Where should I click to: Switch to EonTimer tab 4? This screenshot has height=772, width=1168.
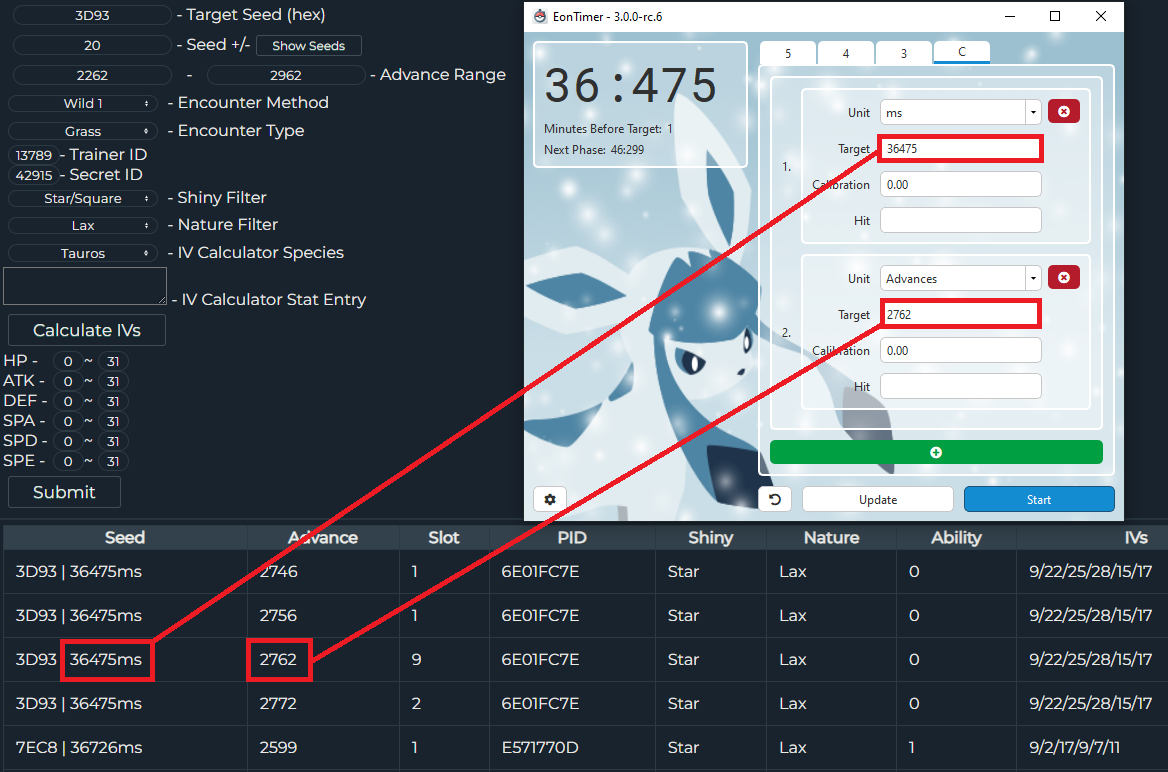point(845,53)
